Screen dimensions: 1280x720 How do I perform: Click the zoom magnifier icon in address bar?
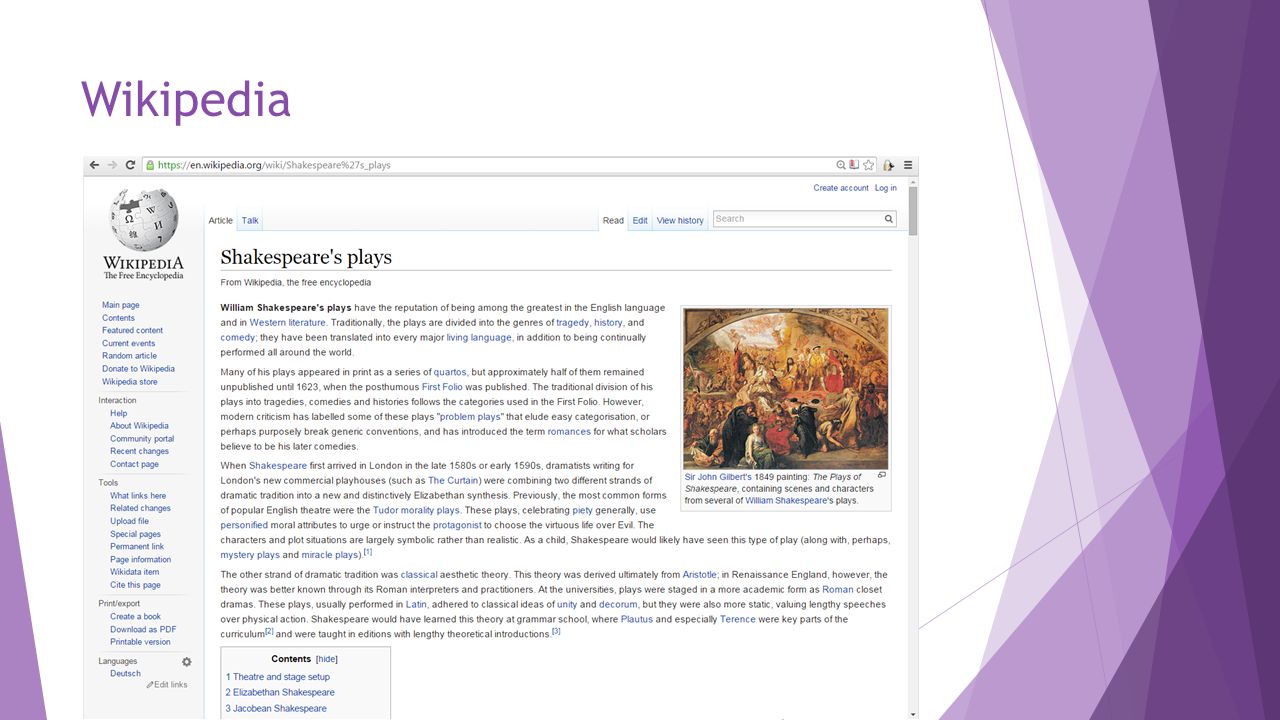(842, 165)
